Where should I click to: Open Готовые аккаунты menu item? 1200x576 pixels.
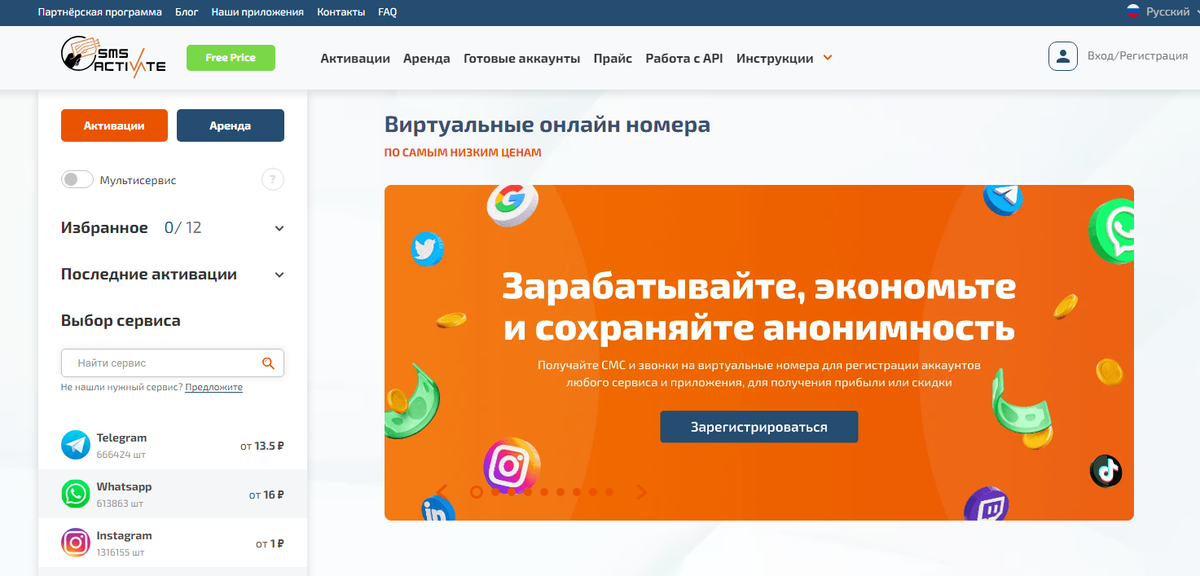(522, 58)
